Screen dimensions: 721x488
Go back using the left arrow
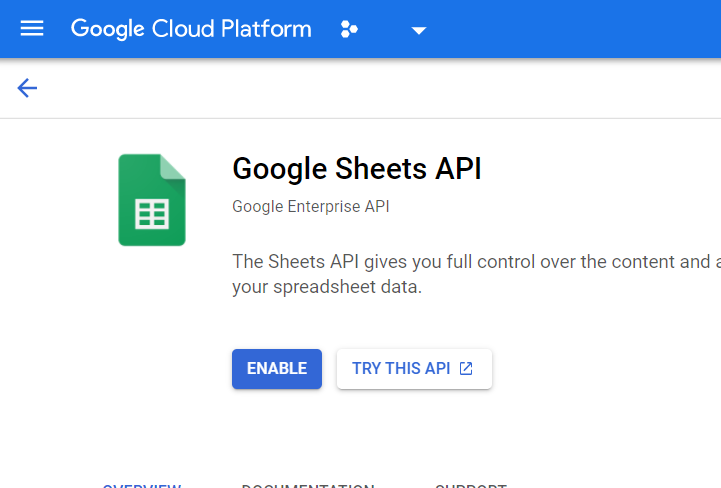click(27, 88)
